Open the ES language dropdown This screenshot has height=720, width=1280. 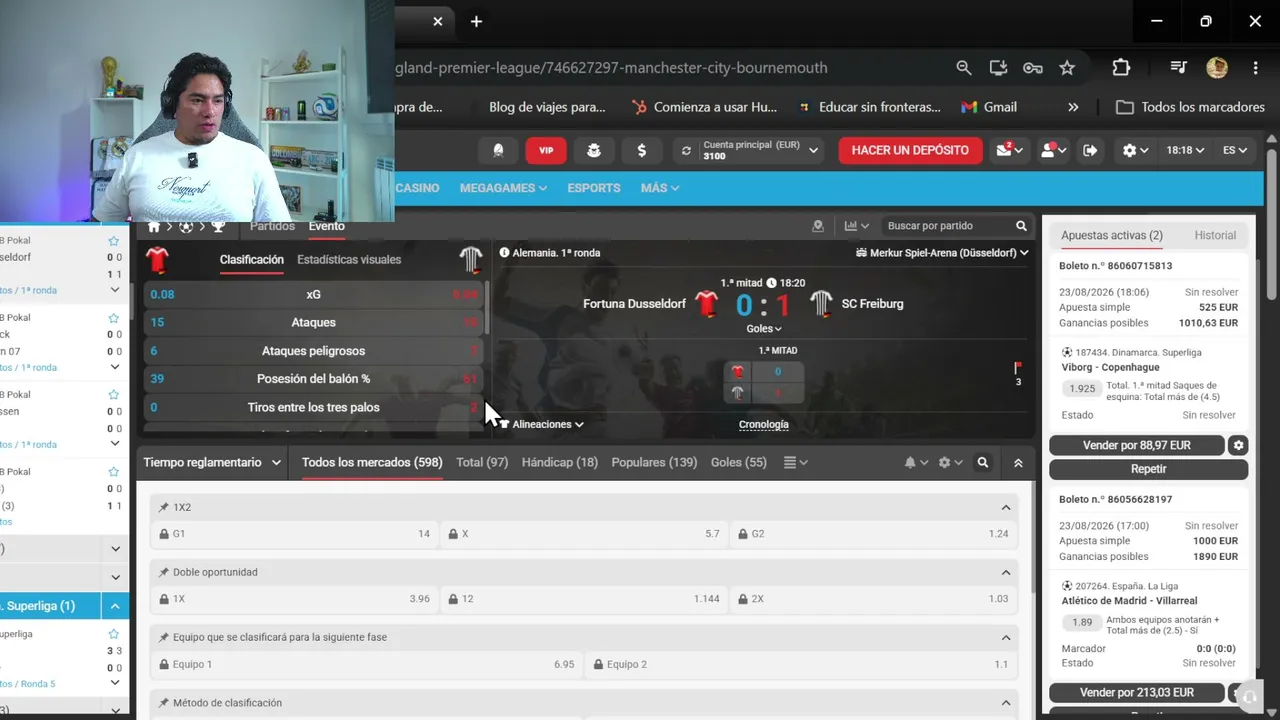(x=1235, y=150)
